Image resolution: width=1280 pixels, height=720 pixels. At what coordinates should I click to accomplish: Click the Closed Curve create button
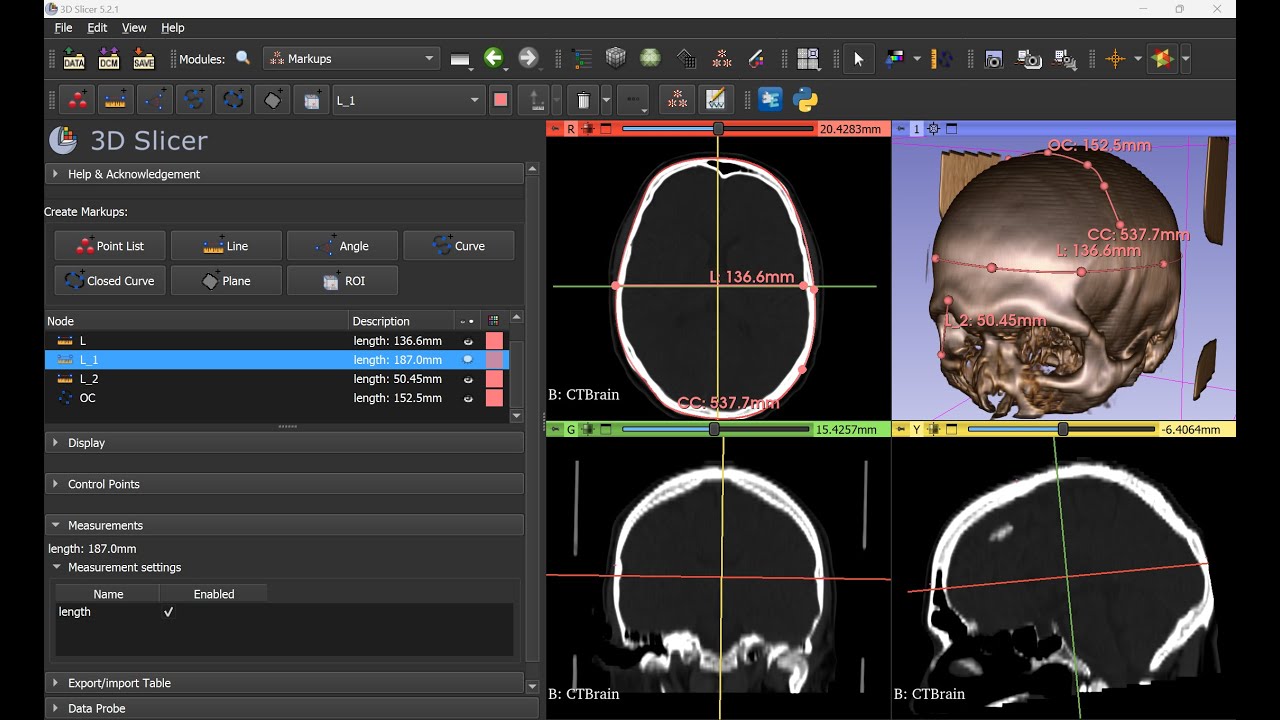point(110,281)
